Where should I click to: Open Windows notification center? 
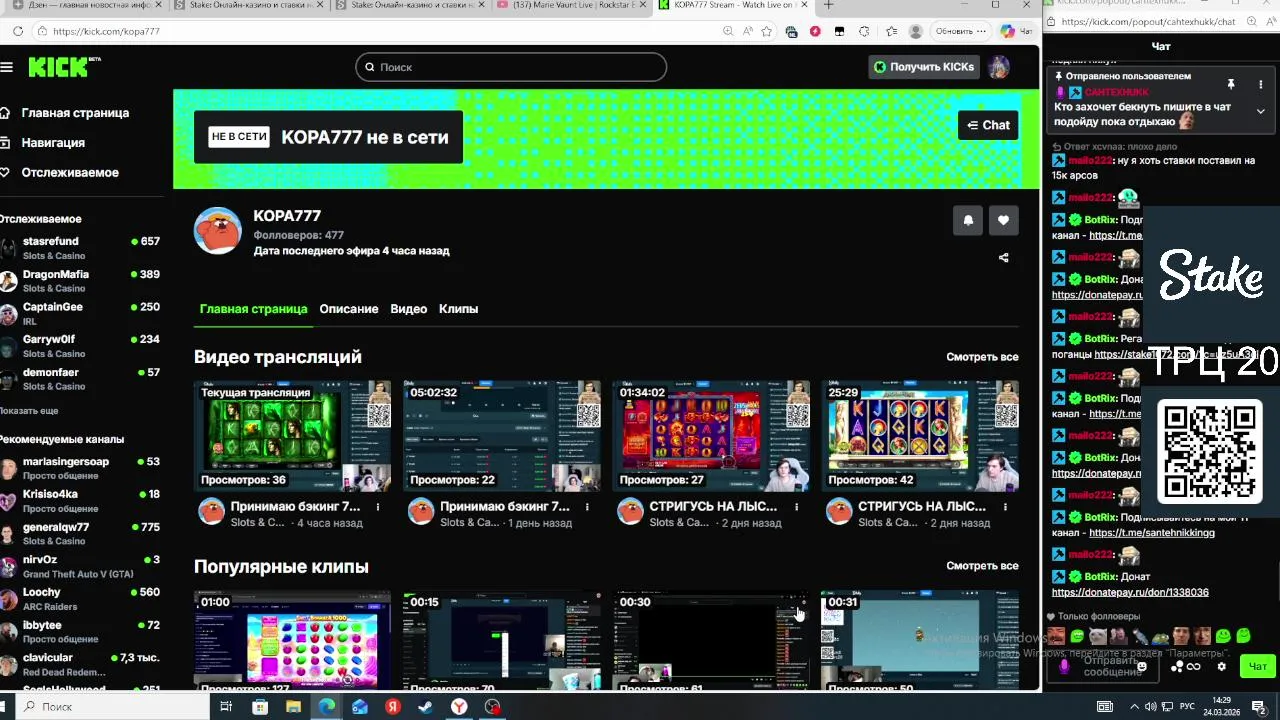click(x=1259, y=706)
